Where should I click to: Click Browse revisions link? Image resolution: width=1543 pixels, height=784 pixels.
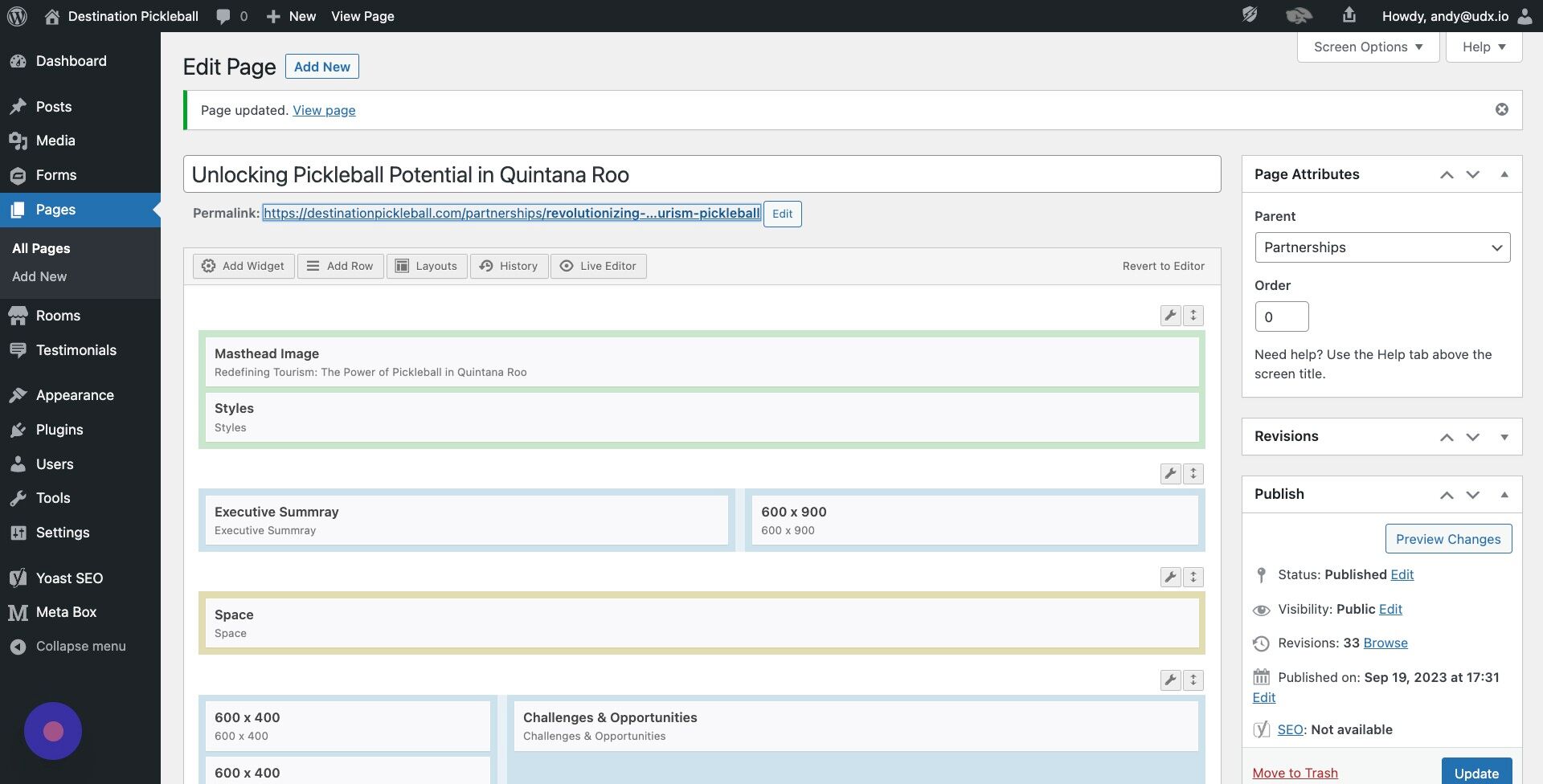[1385, 643]
